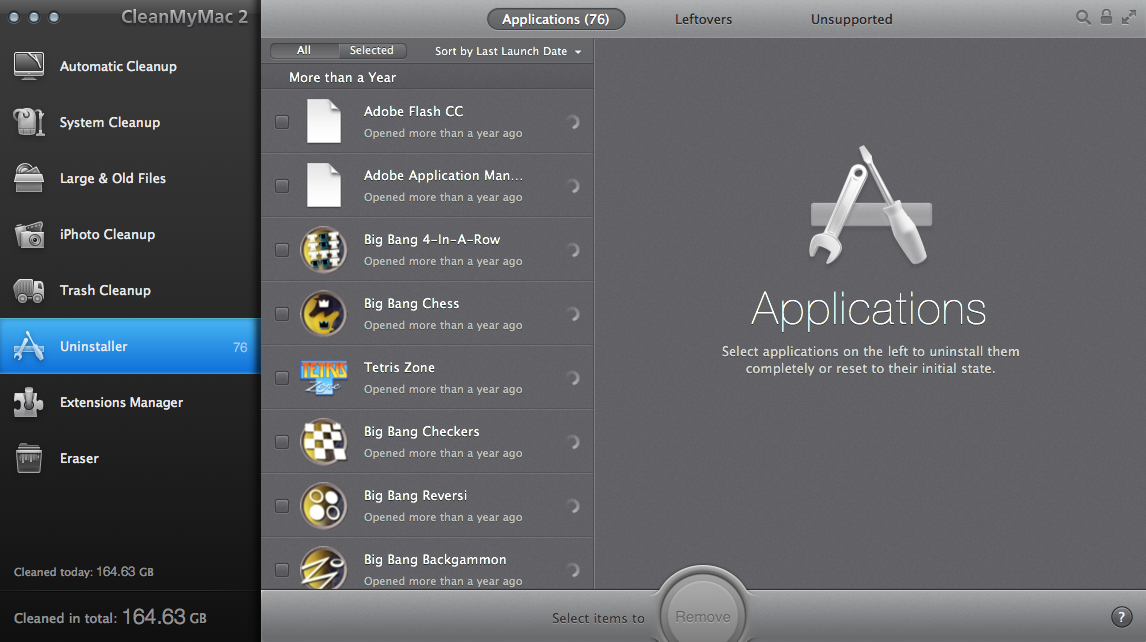
Task: Select Trash Cleanup label in sidebar
Action: click(x=105, y=290)
